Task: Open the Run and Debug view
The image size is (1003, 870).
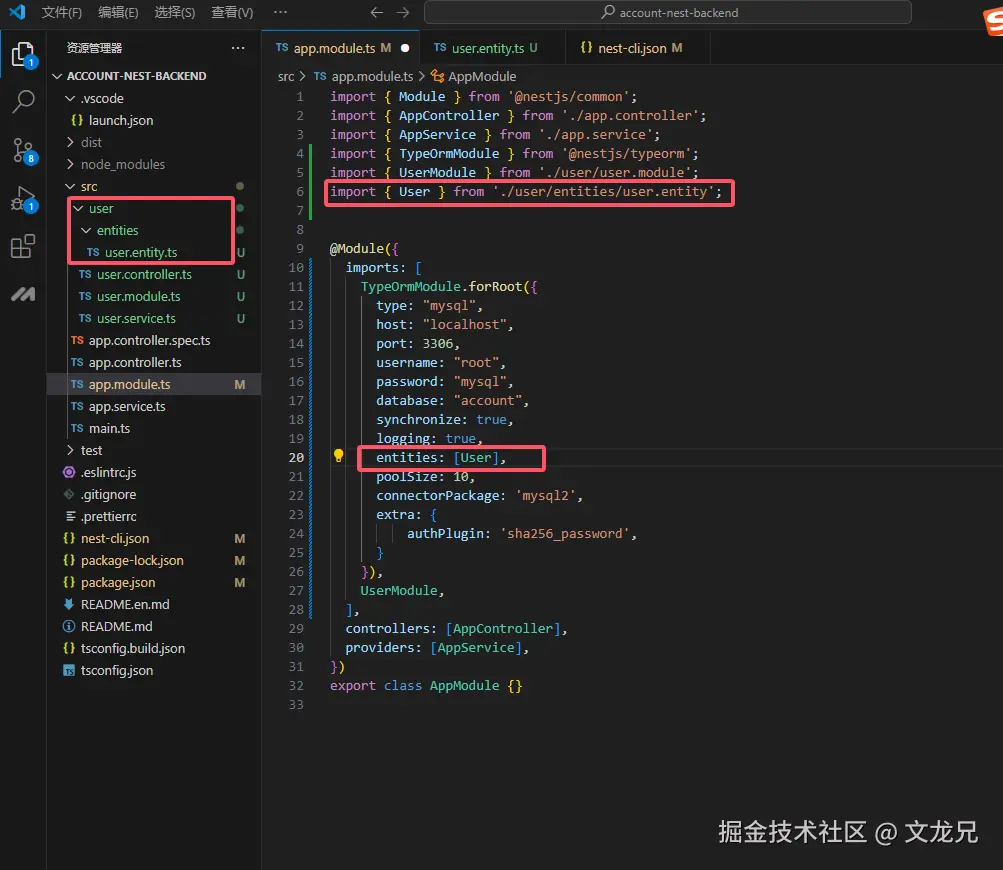Action: [x=23, y=198]
